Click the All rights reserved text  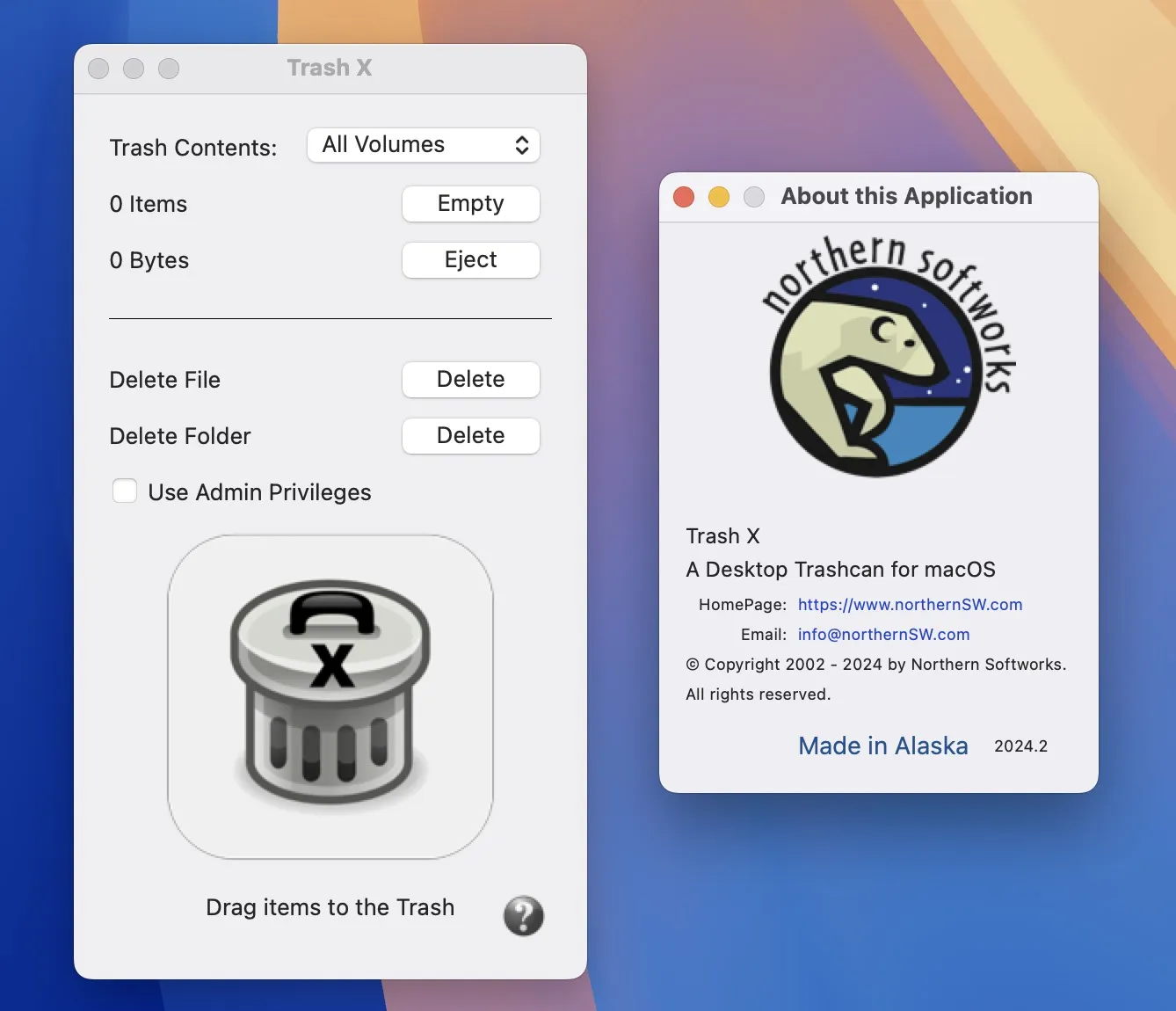pos(759,695)
